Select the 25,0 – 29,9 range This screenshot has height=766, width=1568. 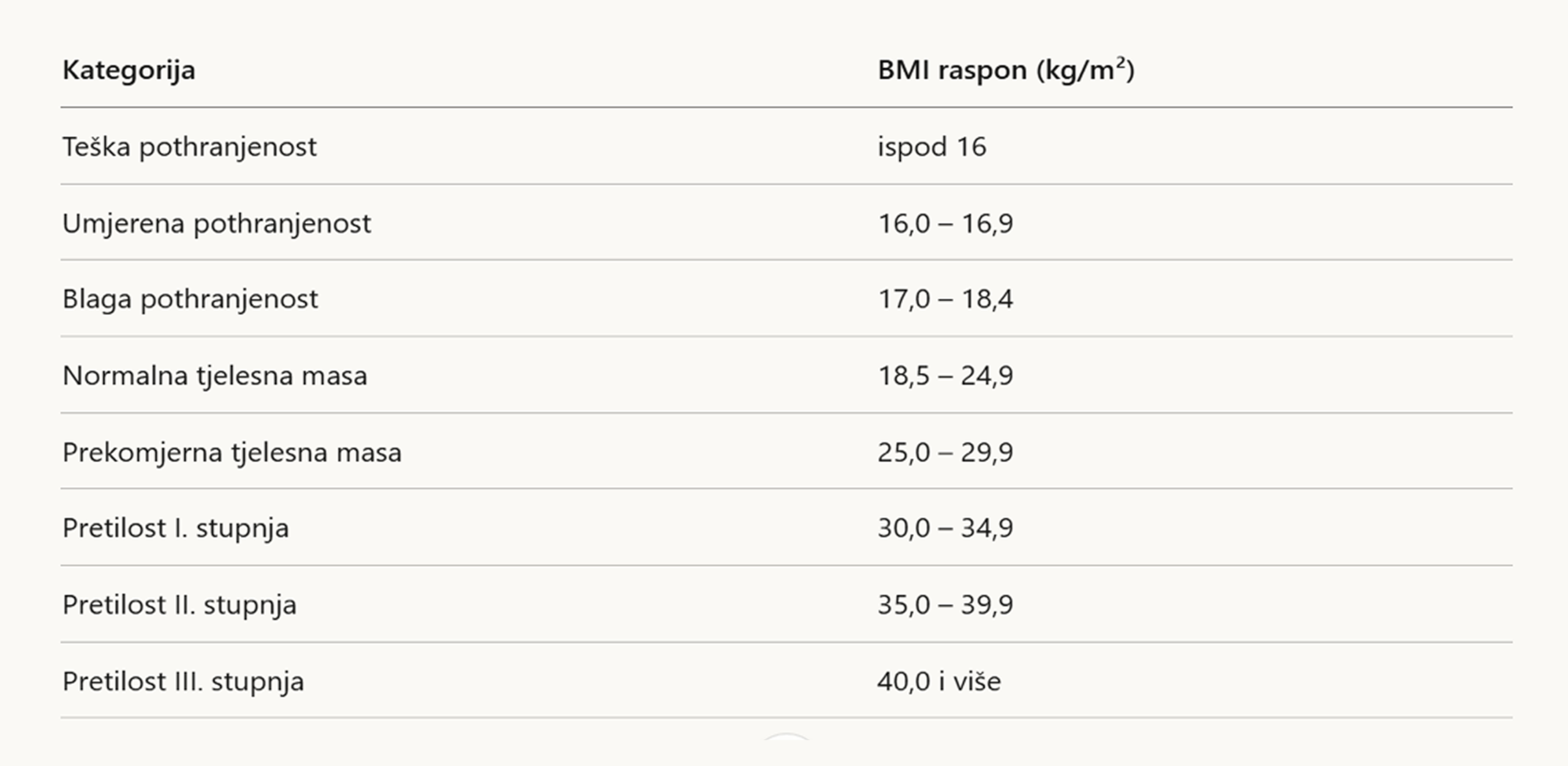pyautogui.click(x=946, y=453)
